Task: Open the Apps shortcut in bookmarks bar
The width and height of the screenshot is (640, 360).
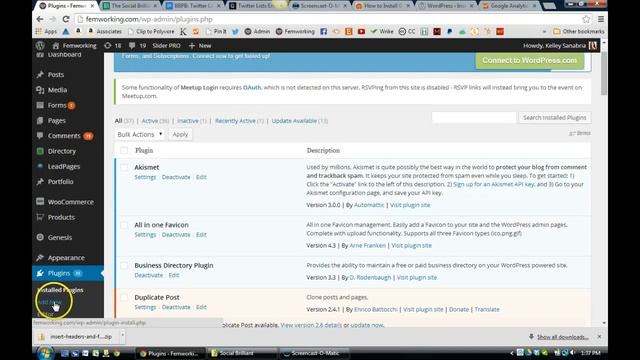Action: point(46,31)
